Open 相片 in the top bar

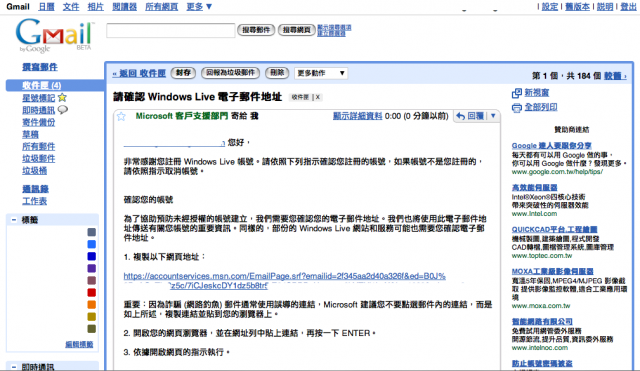tap(96, 7)
